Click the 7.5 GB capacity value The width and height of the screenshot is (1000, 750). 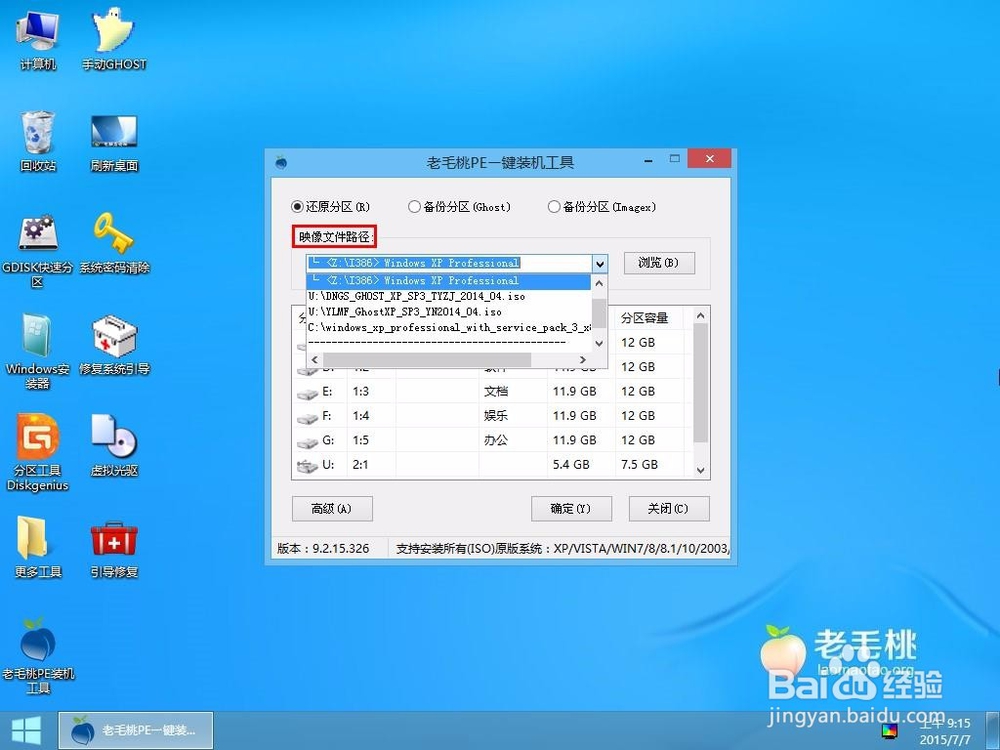[x=639, y=465]
